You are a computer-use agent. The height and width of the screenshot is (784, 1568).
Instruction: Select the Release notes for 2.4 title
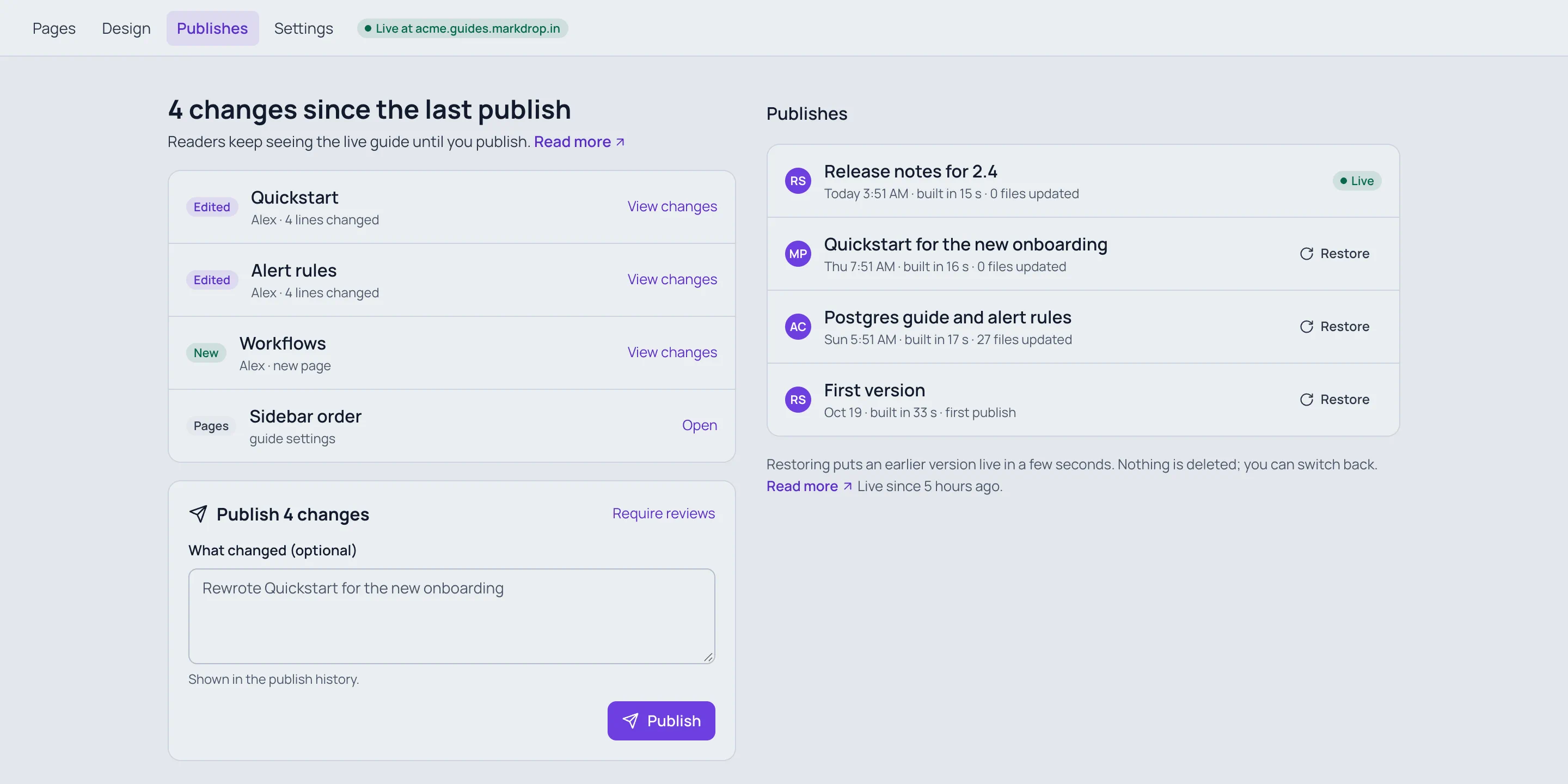[x=911, y=171]
